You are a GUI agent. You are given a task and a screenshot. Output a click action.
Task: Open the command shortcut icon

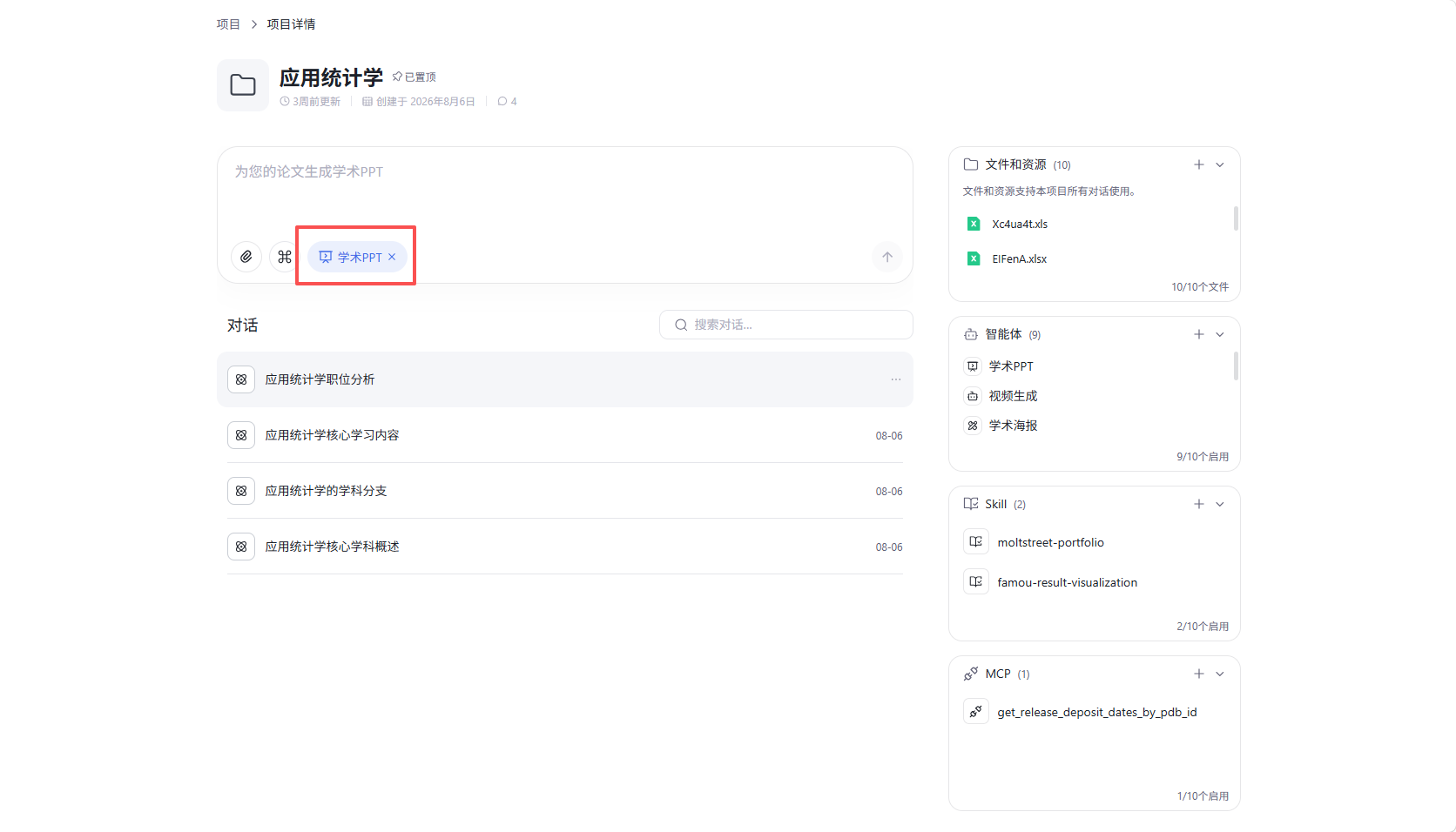pos(285,257)
